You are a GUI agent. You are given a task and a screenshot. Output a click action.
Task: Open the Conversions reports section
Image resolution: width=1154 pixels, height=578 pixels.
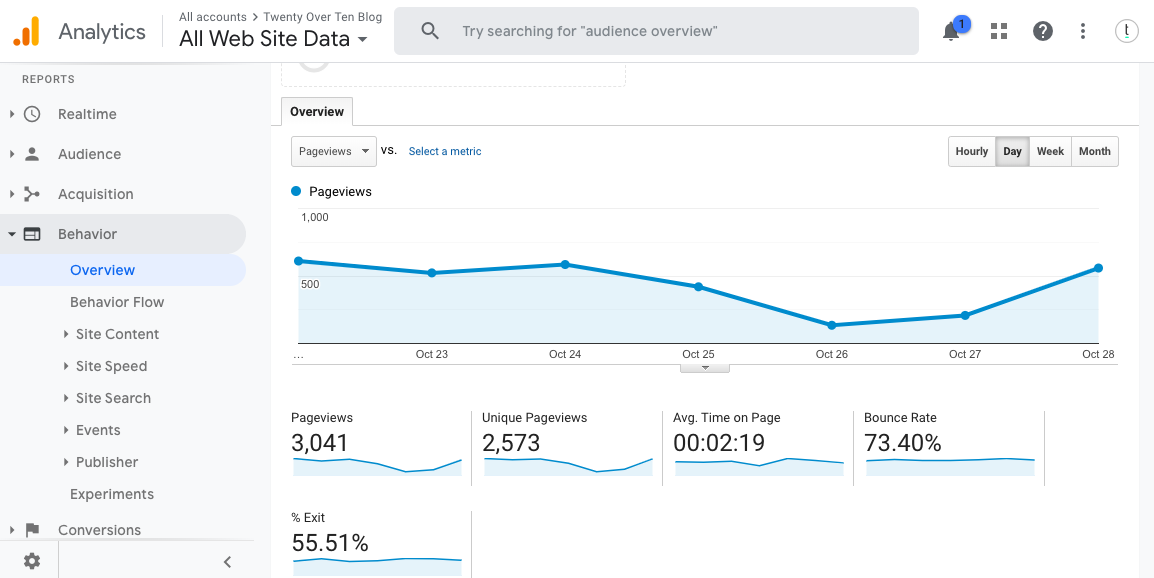point(31,529)
